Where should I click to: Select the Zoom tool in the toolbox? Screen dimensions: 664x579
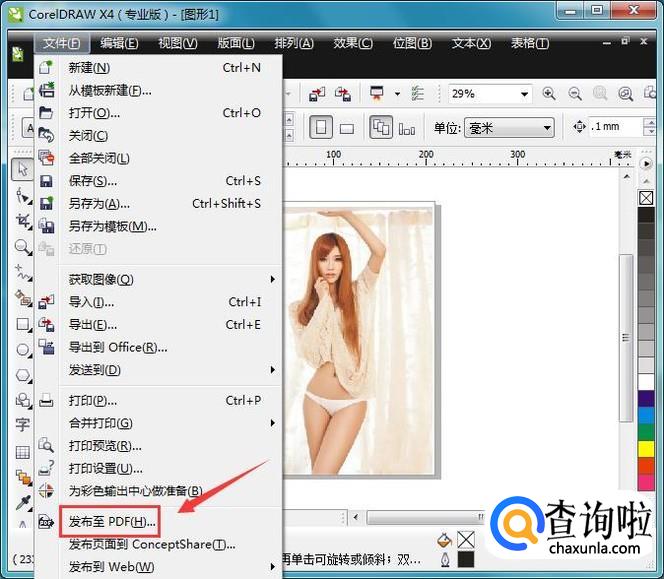pos(23,247)
